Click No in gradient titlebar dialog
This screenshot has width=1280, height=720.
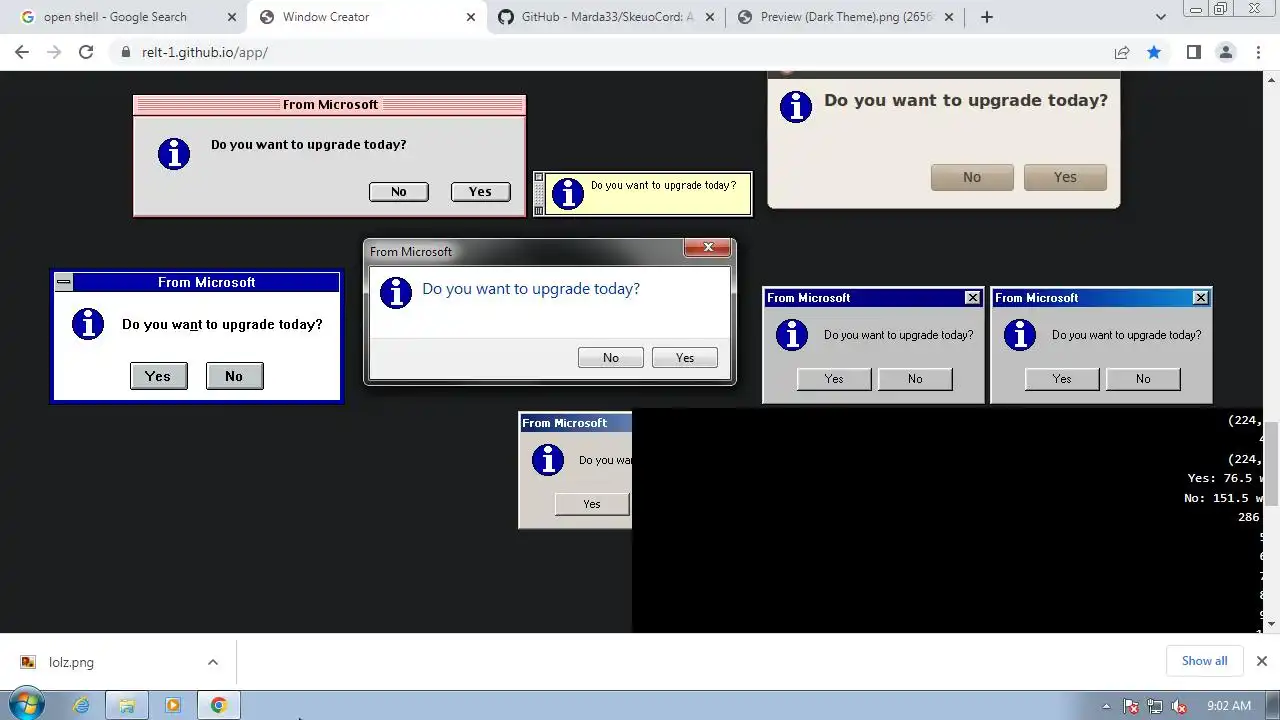(x=1143, y=379)
